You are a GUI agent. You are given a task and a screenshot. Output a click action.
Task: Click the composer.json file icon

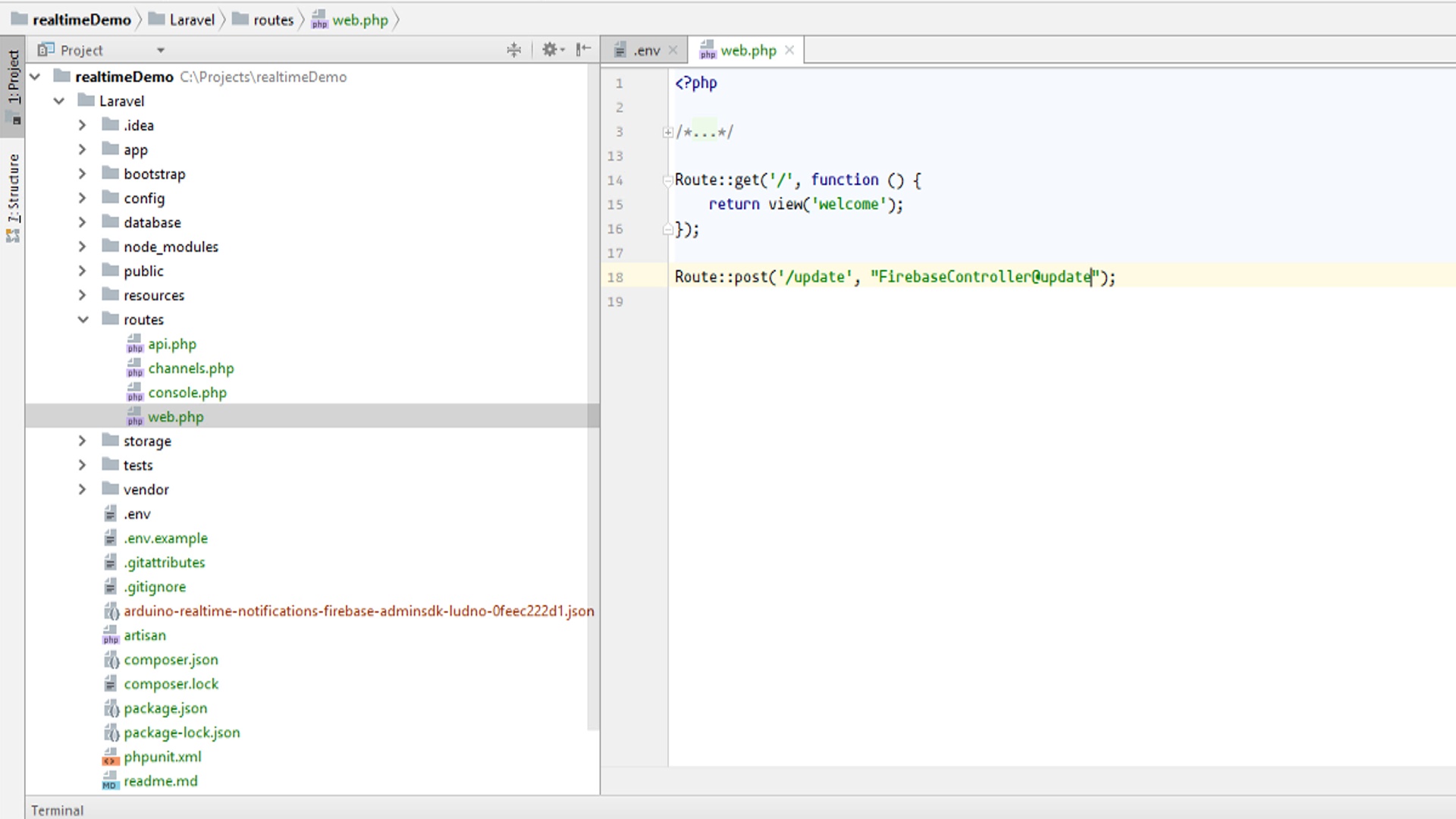point(111,660)
